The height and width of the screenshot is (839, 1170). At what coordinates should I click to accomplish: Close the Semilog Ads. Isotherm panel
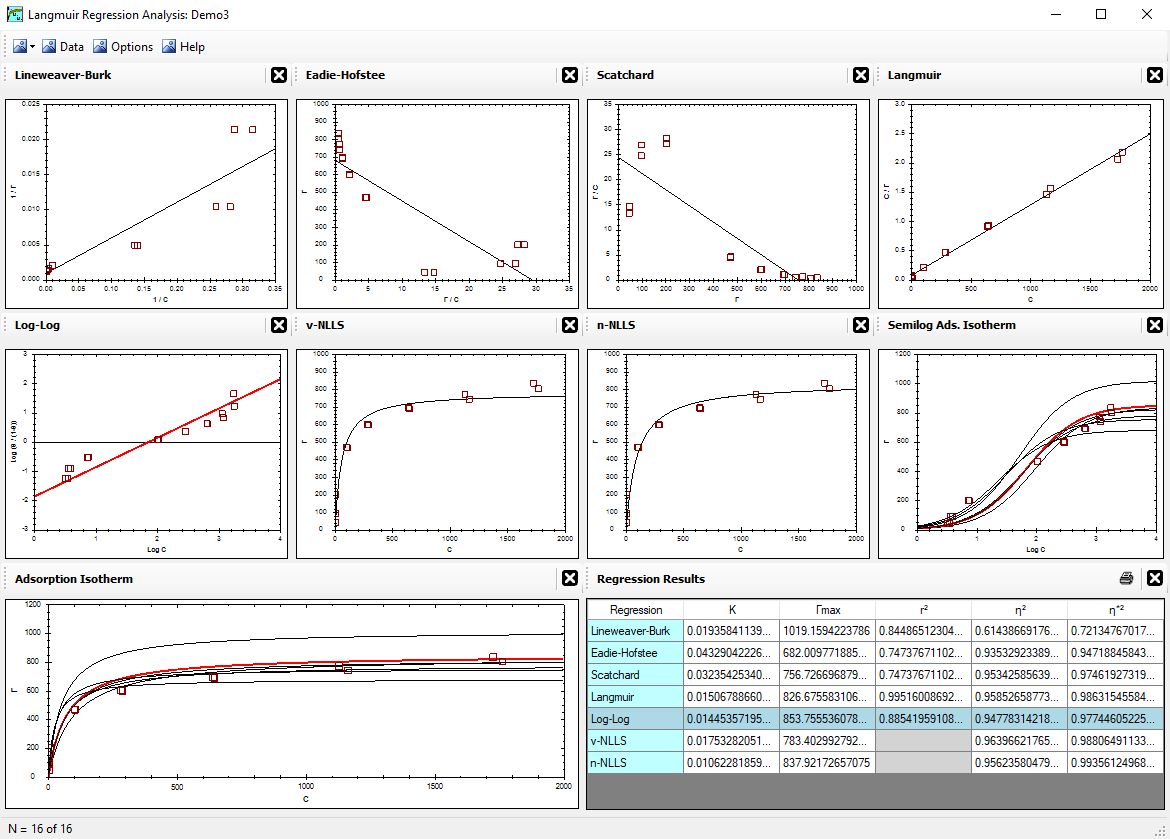coord(1155,325)
